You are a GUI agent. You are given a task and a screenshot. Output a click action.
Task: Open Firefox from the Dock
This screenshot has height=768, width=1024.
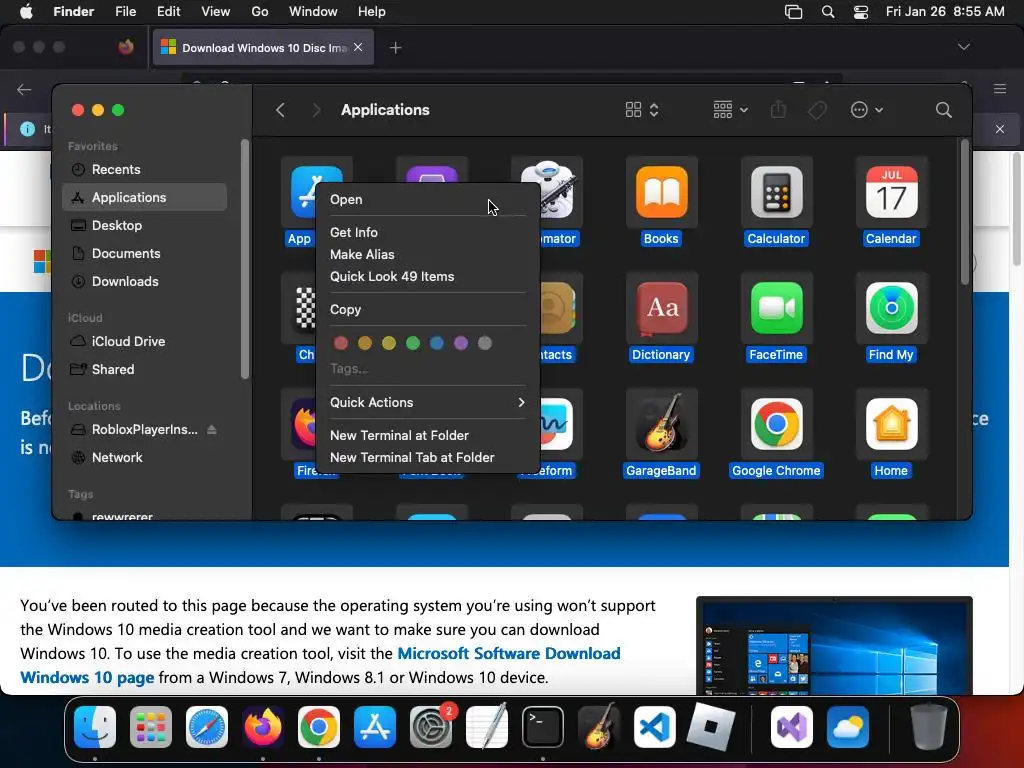pos(263,726)
